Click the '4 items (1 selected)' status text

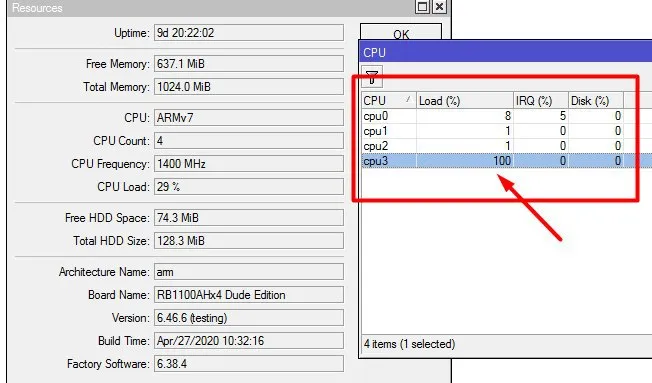410,344
